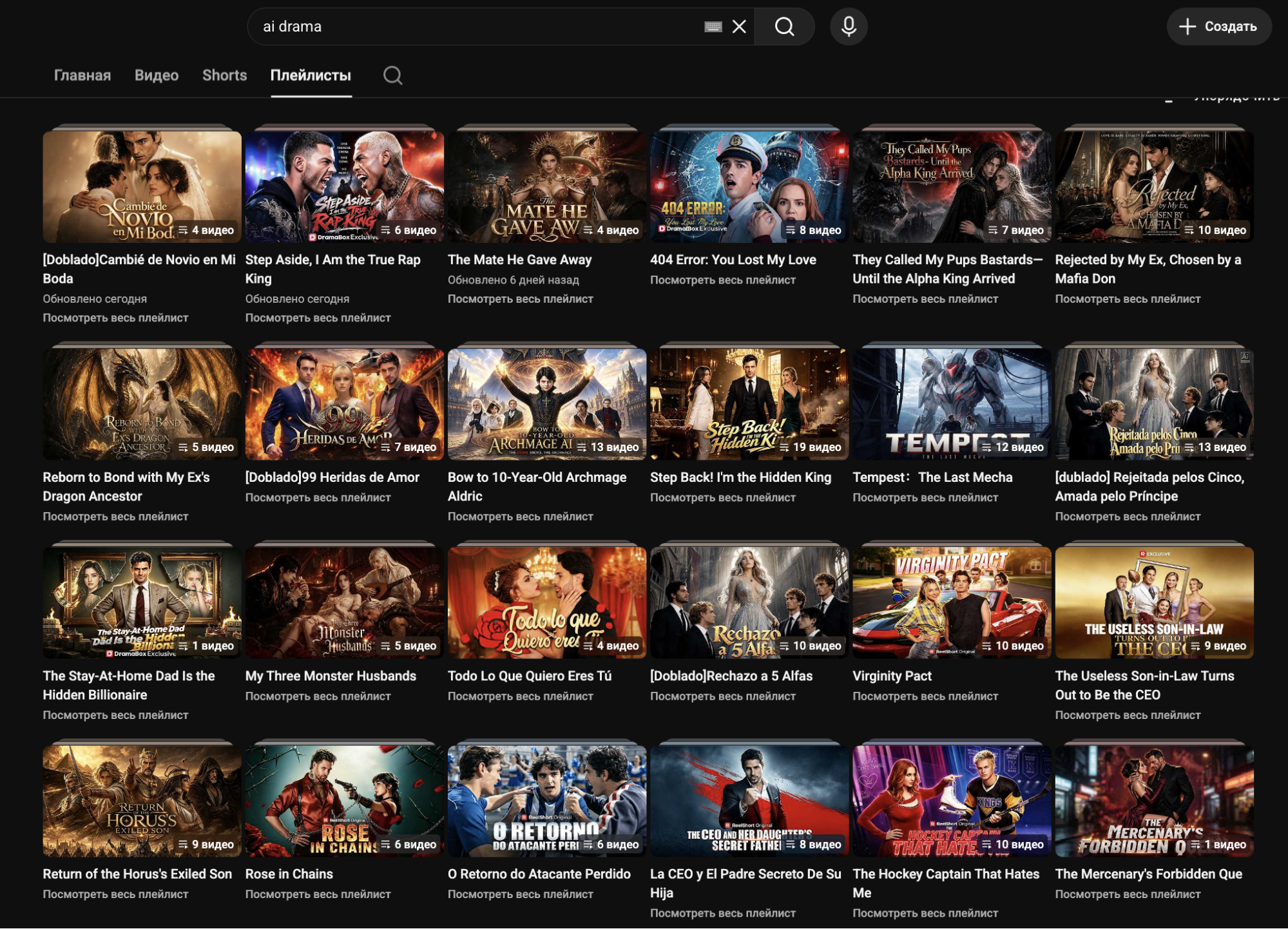
Task: Select the Плейлисты tab
Action: click(x=311, y=75)
